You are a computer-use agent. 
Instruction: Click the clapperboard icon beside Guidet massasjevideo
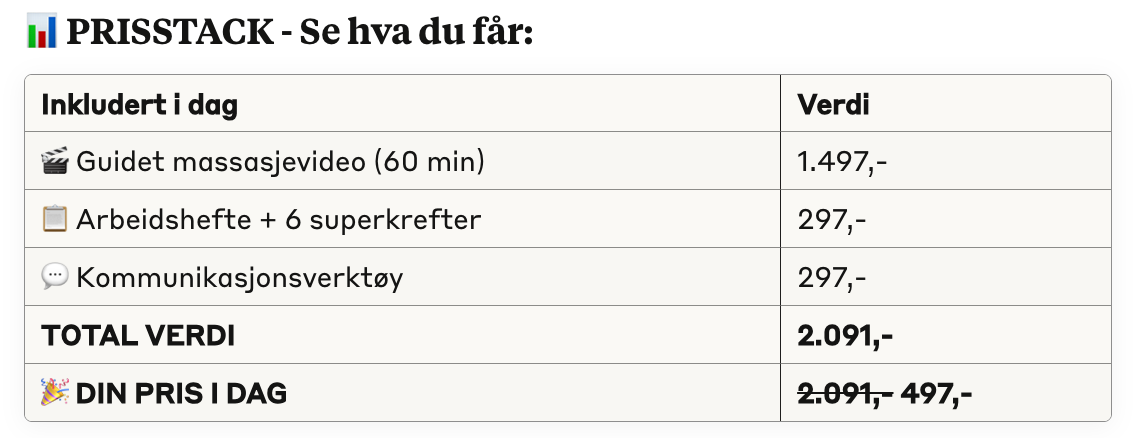pos(55,160)
